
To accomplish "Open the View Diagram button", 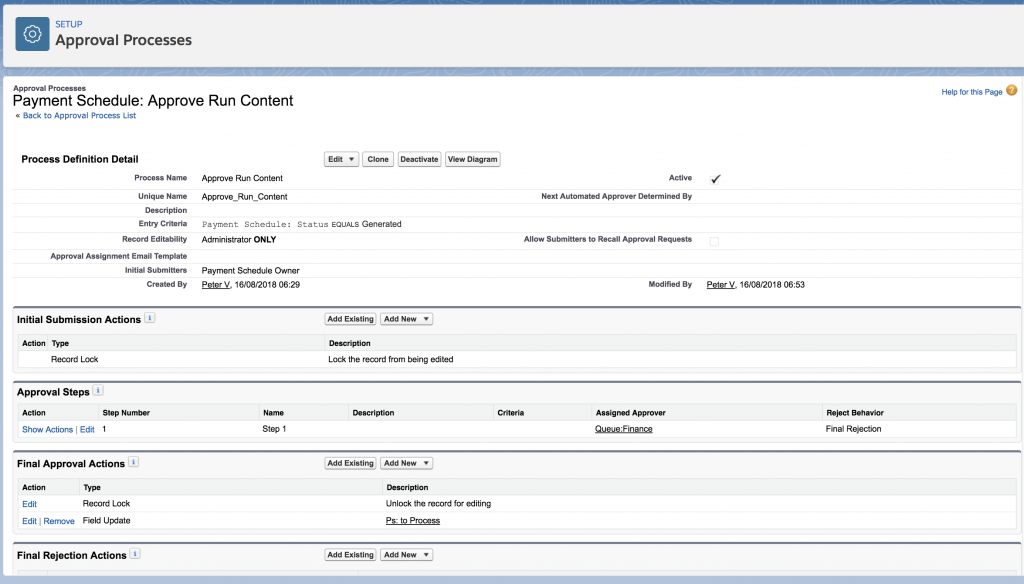I will (472, 159).
